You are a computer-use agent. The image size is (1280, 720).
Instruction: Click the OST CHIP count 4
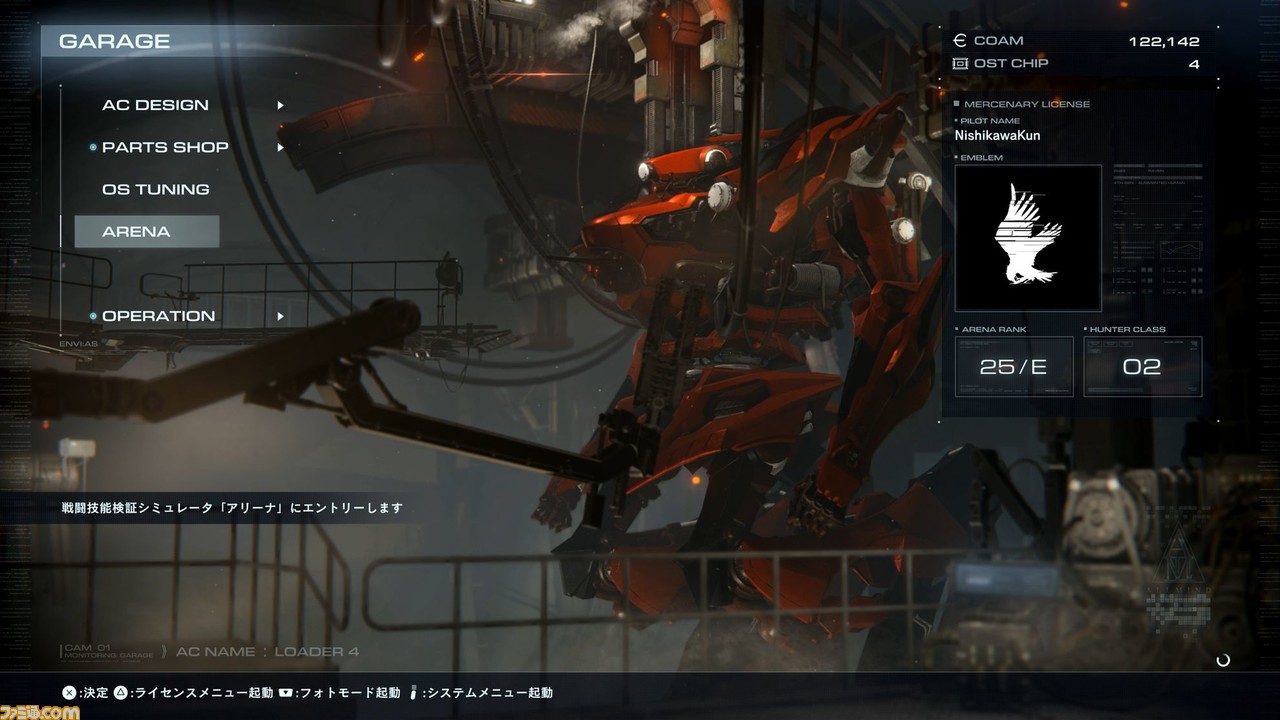point(1194,64)
